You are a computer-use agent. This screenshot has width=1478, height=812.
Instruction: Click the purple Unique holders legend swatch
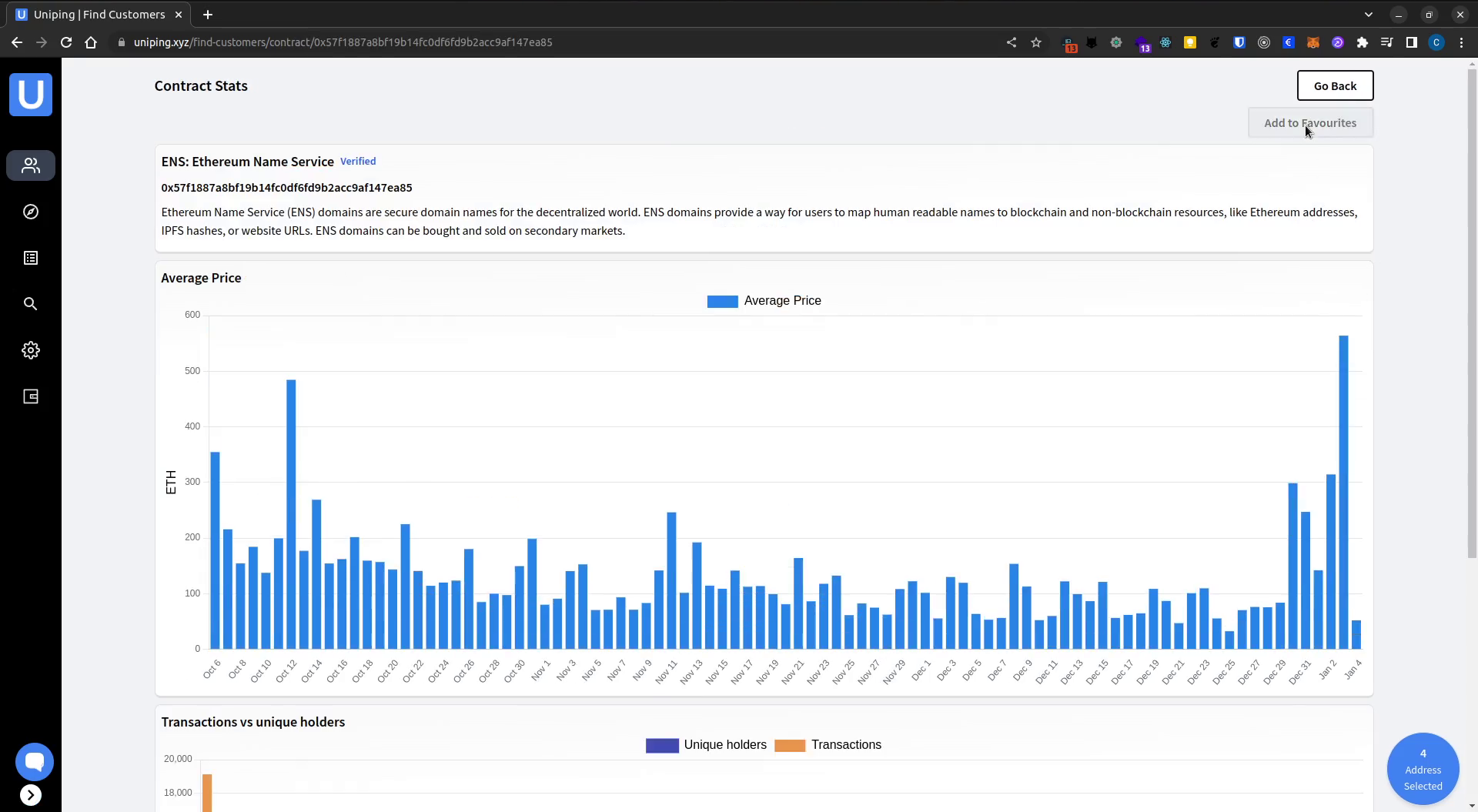point(662,745)
